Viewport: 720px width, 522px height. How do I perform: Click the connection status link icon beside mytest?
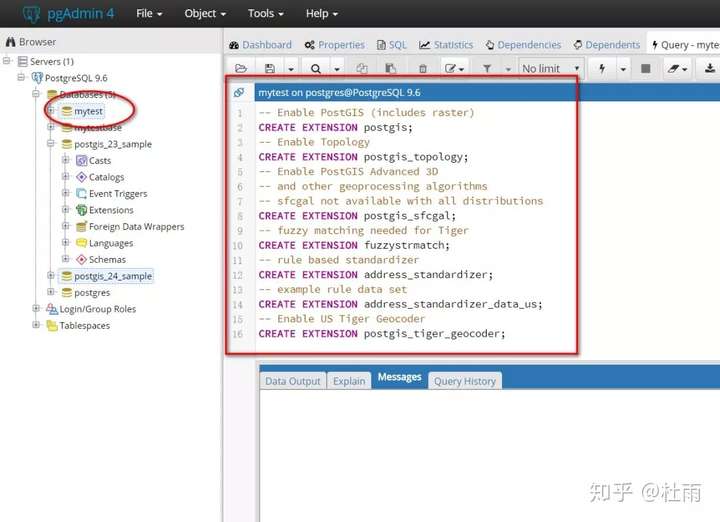239,92
